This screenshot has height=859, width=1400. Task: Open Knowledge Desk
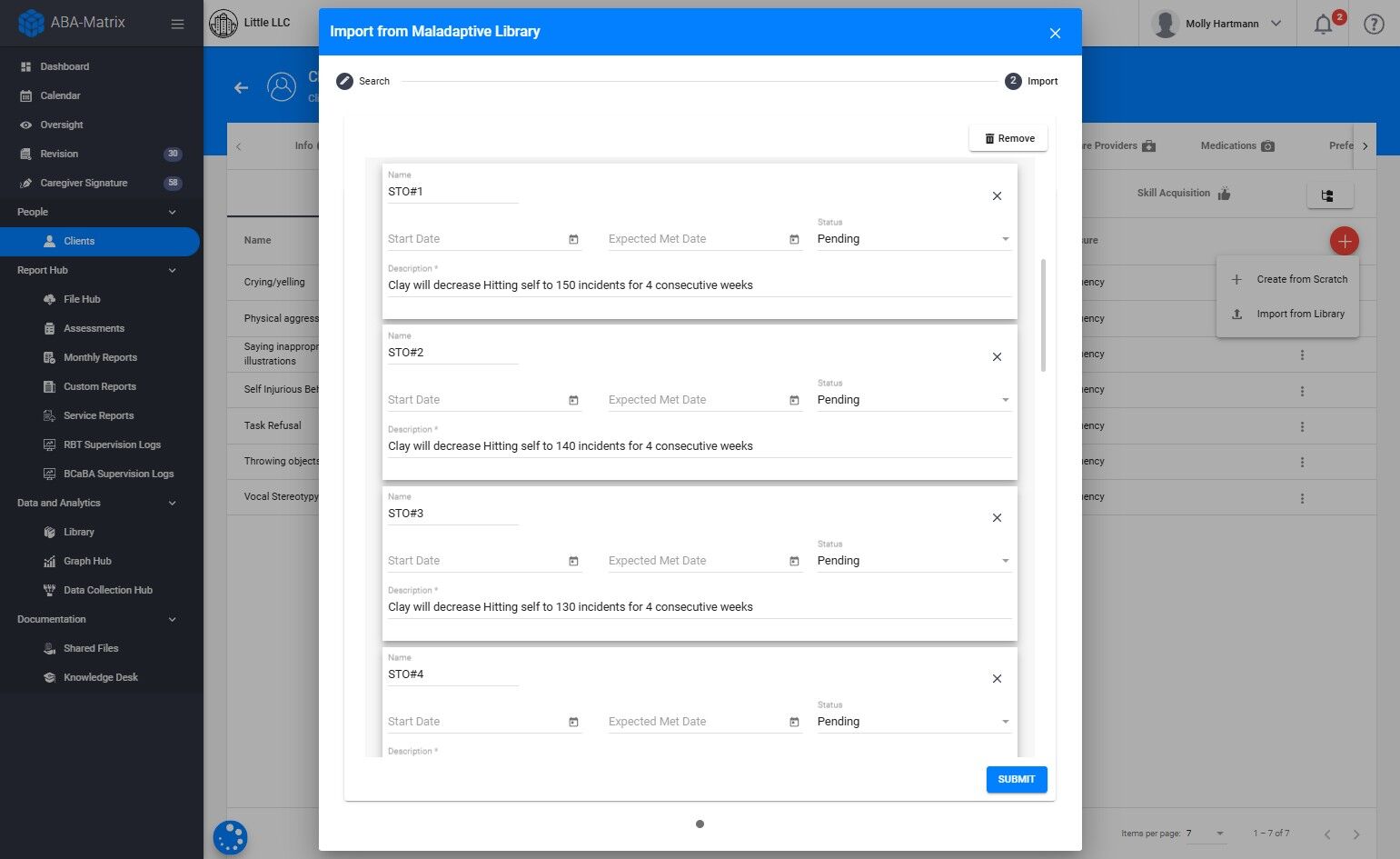coord(100,677)
